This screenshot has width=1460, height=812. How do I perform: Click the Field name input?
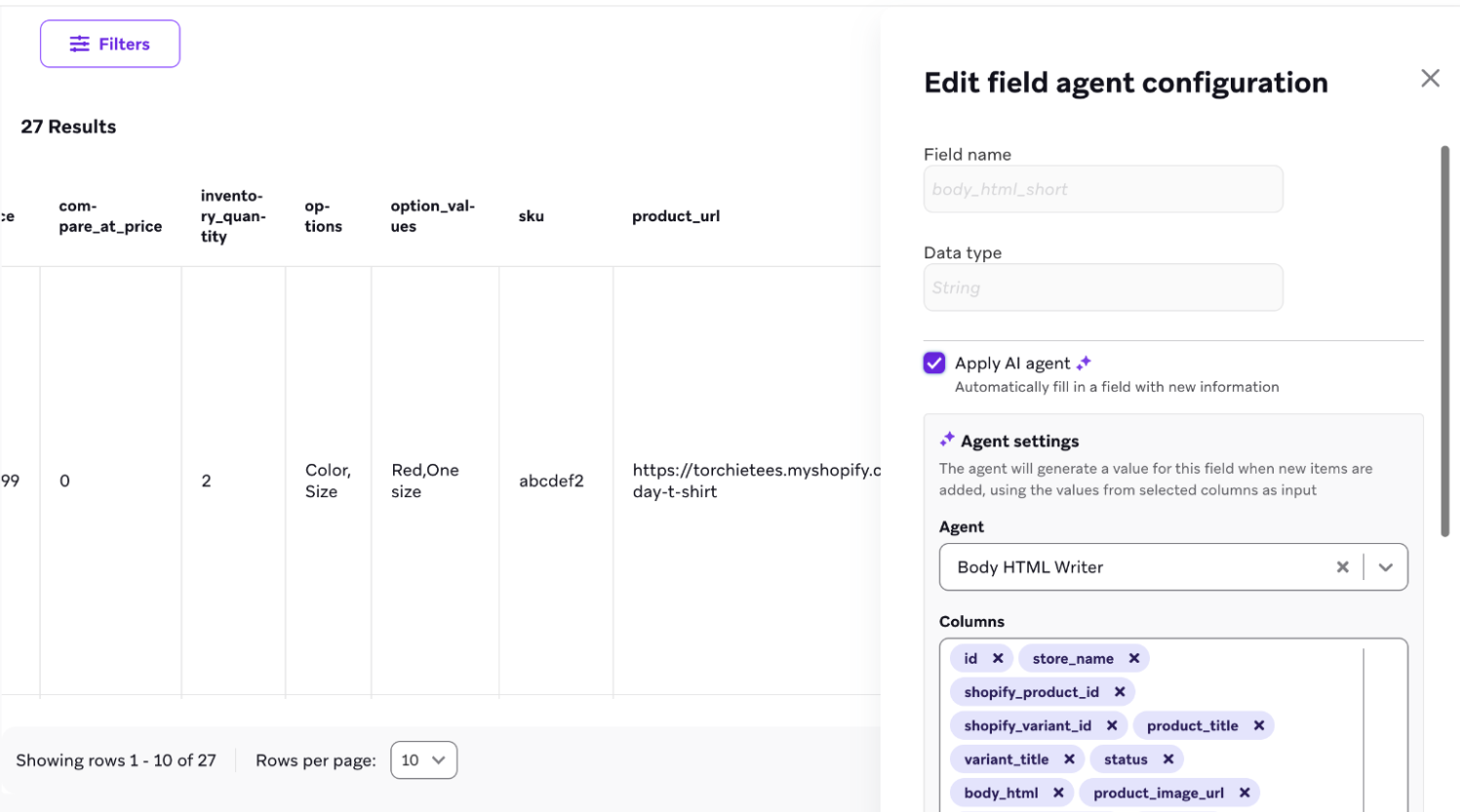click(1102, 188)
